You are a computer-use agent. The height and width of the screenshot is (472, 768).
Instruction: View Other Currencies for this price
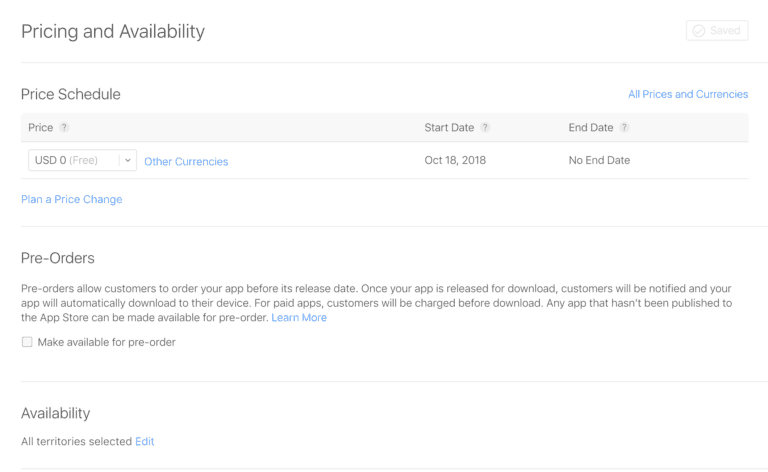tap(186, 162)
